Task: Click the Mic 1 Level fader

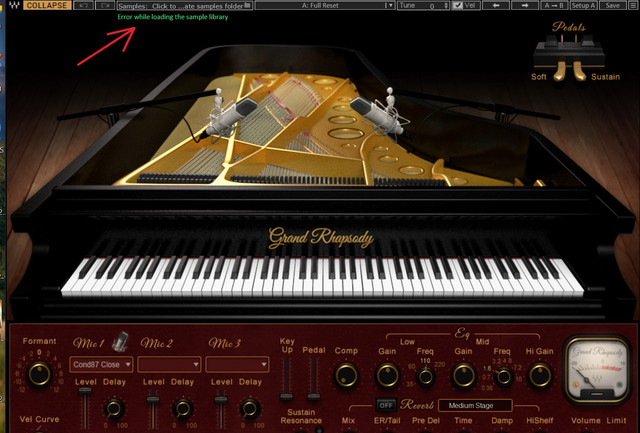Action: pos(85,391)
